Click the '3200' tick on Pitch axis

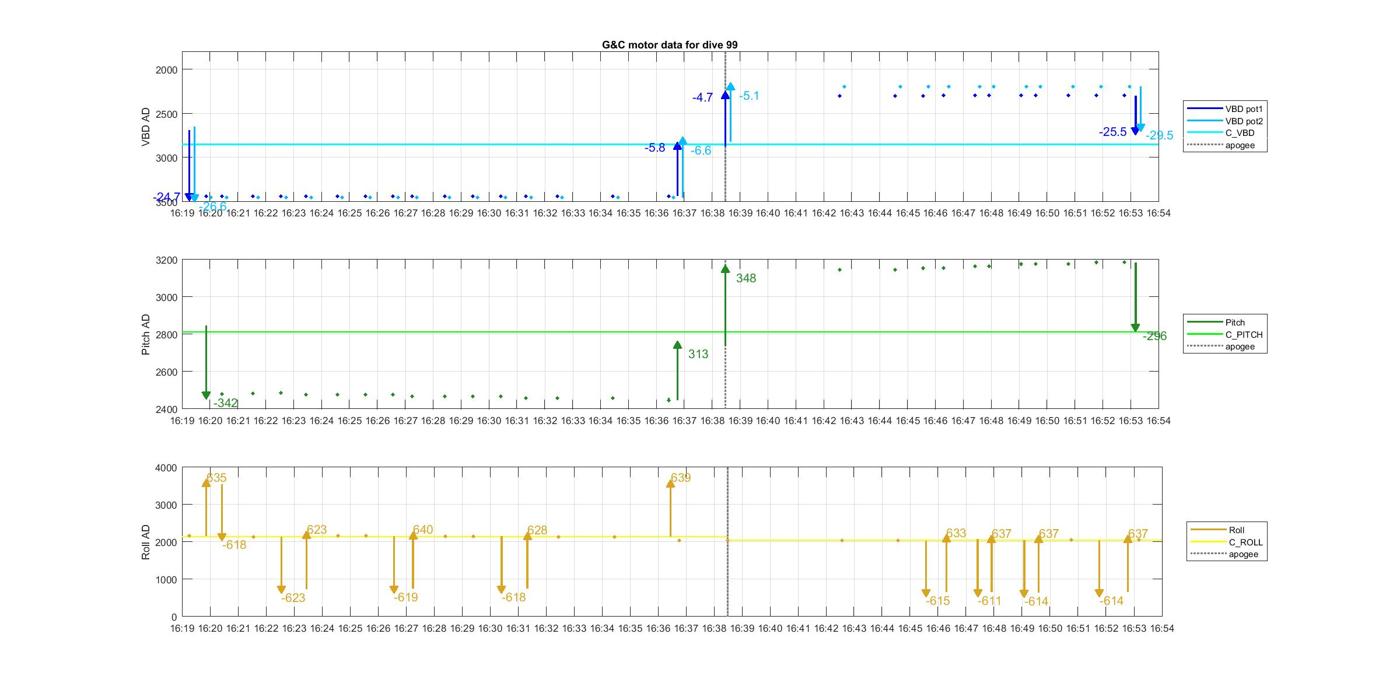click(x=166, y=260)
